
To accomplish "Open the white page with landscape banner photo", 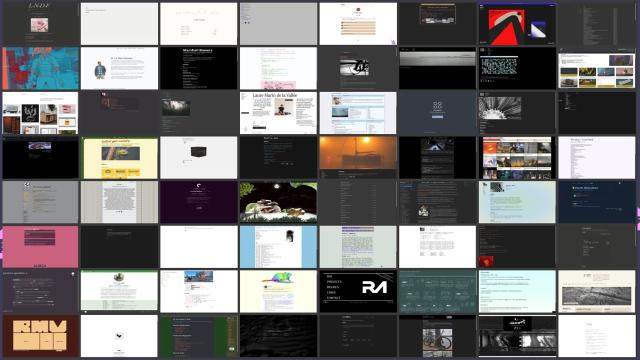I will 199,291.
